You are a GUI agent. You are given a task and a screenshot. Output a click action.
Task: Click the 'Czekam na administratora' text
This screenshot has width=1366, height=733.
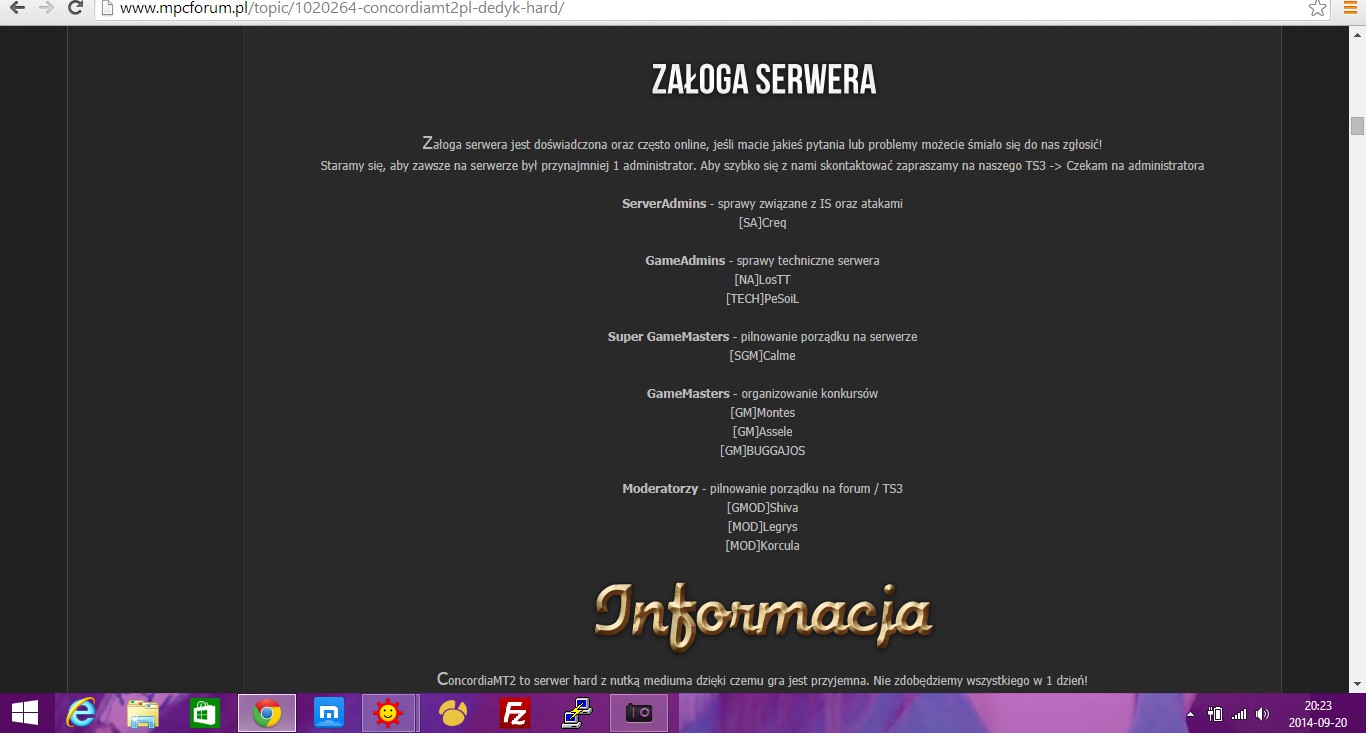pyautogui.click(x=1135, y=166)
